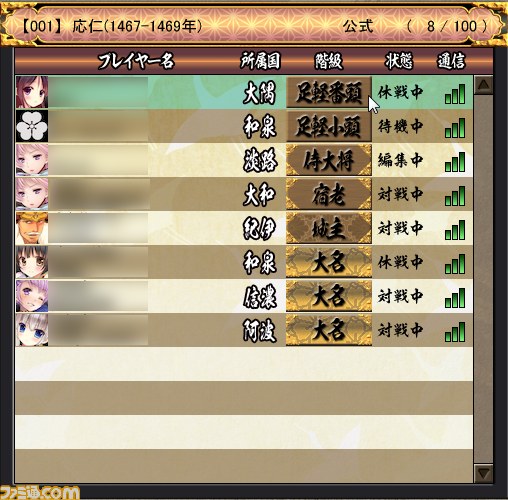This screenshot has height=500, width=508.
Task: Click the 宿老 rank badge
Action: tap(329, 194)
